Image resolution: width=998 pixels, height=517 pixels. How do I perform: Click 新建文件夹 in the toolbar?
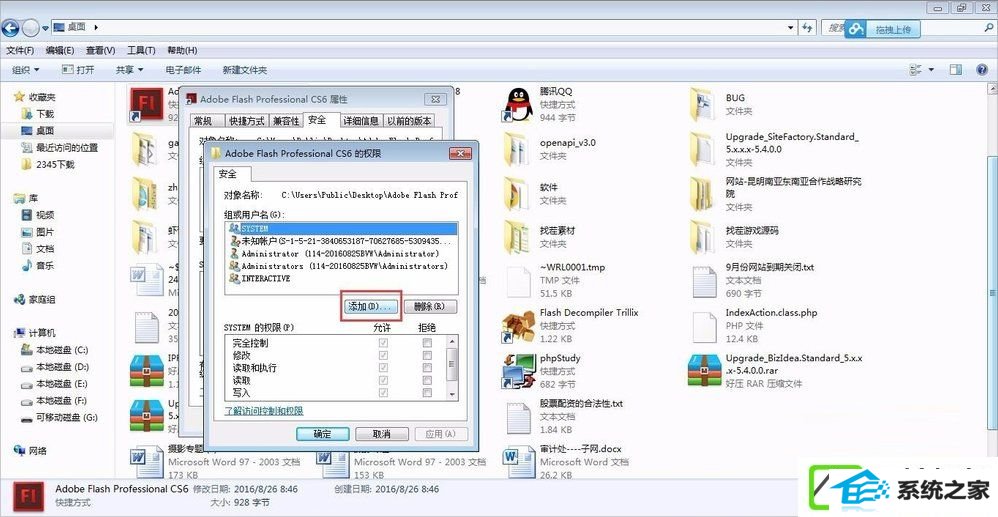(x=244, y=70)
